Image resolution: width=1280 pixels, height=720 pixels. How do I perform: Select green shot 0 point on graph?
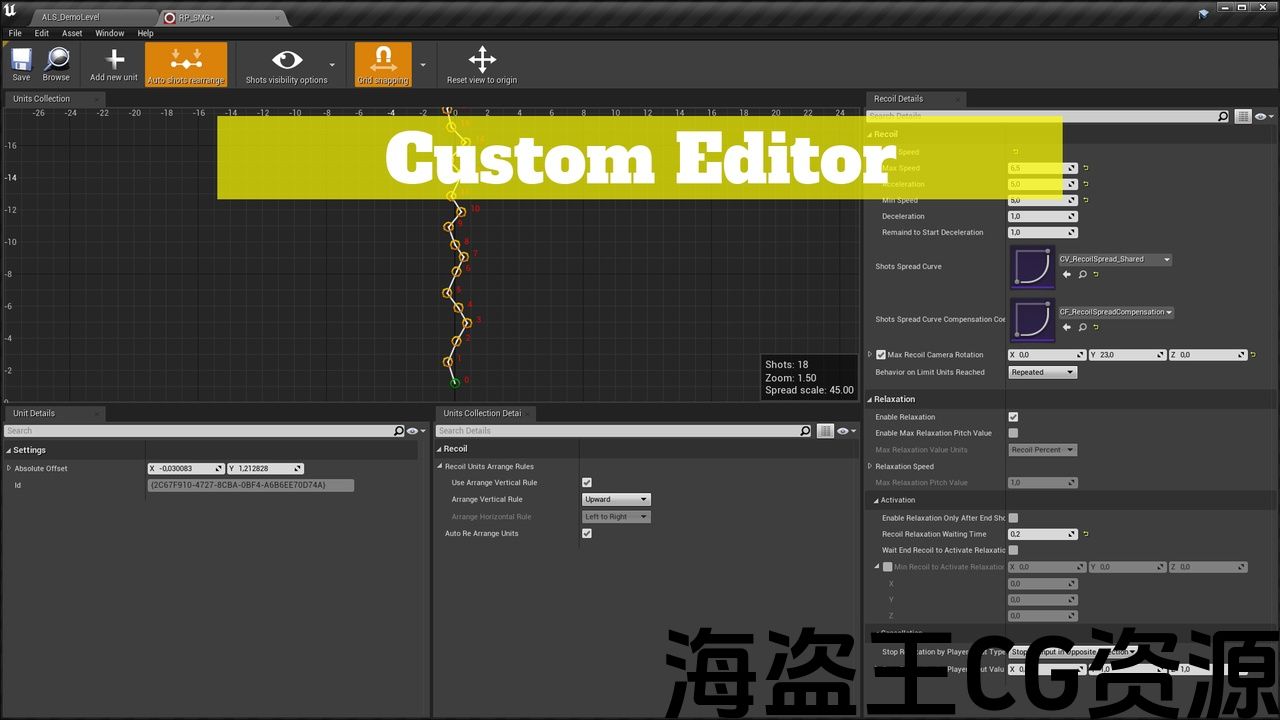(455, 382)
